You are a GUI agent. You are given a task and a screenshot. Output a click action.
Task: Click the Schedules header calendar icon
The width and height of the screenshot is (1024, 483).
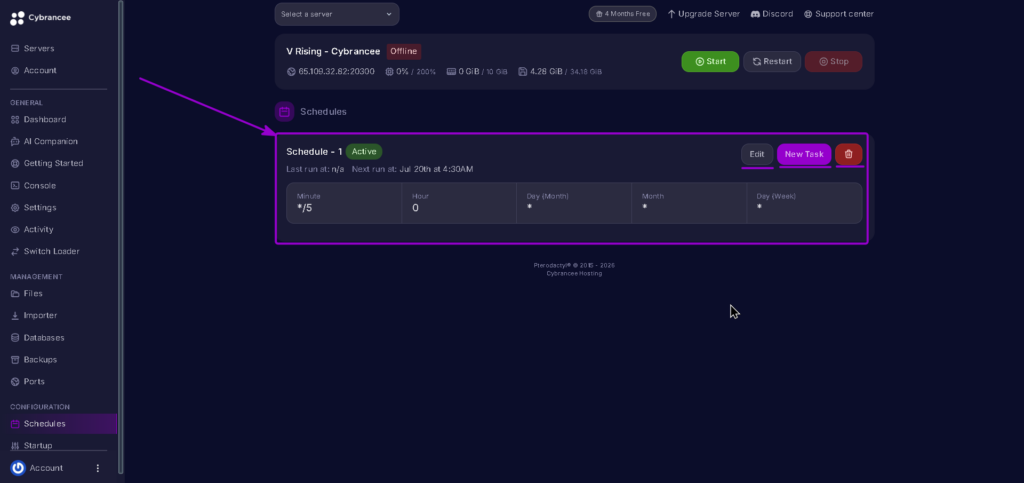[x=284, y=112]
